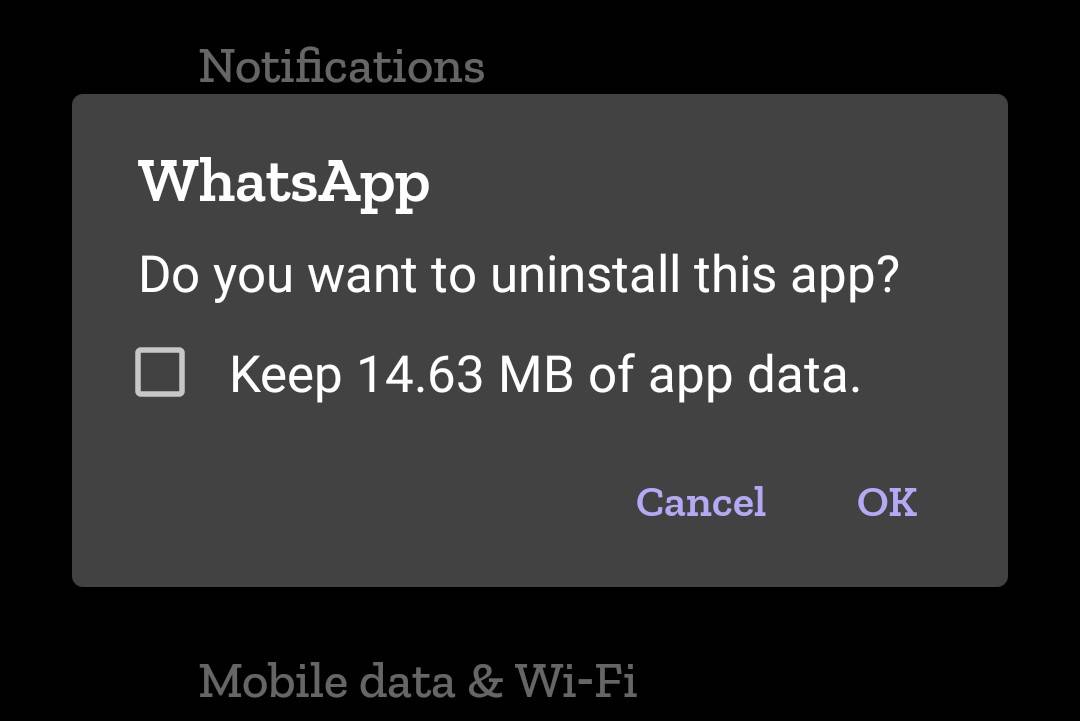Tap the dimmed Notifications heading
1080x721 pixels.
coord(341,67)
